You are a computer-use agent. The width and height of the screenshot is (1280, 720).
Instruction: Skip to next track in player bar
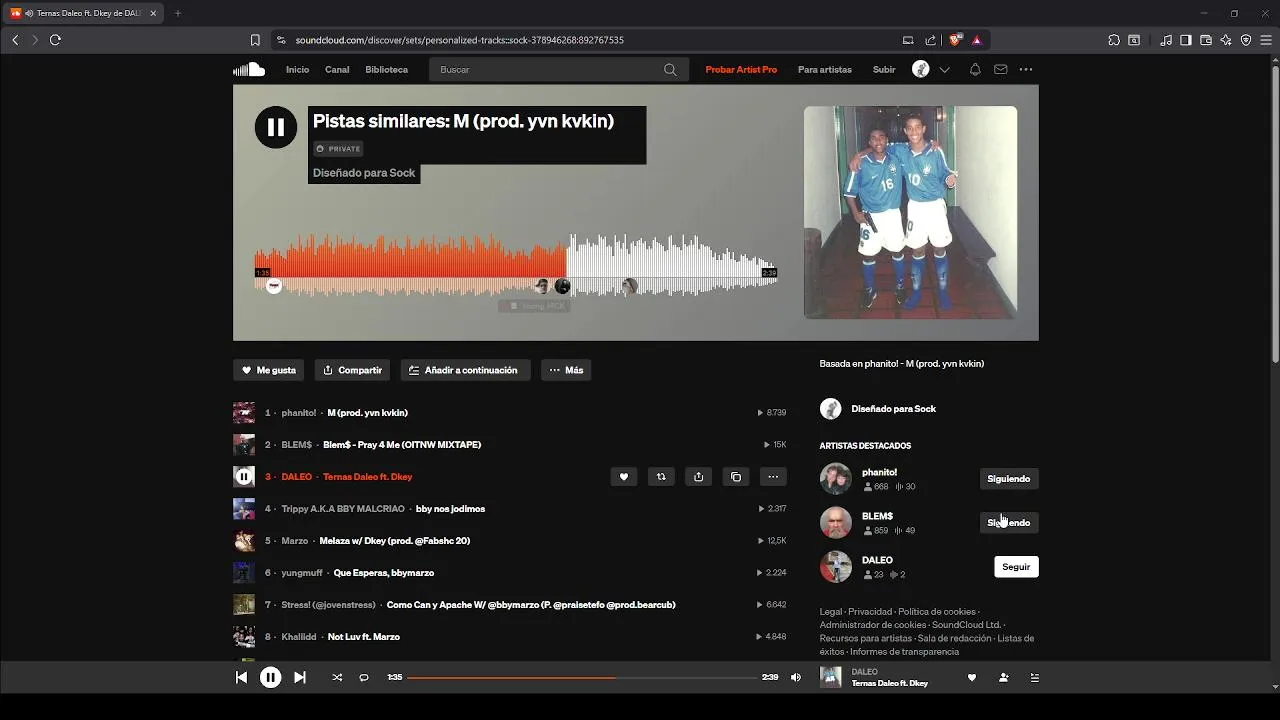299,677
